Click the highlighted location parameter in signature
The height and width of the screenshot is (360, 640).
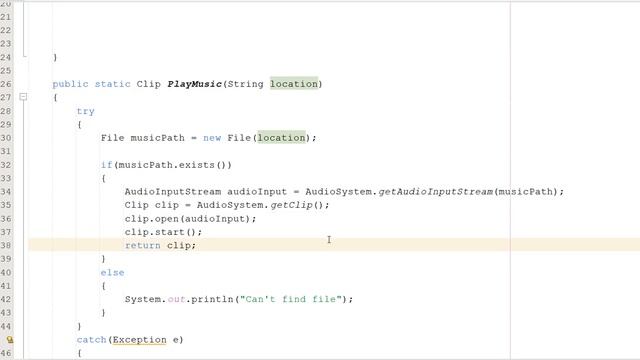(x=294, y=84)
